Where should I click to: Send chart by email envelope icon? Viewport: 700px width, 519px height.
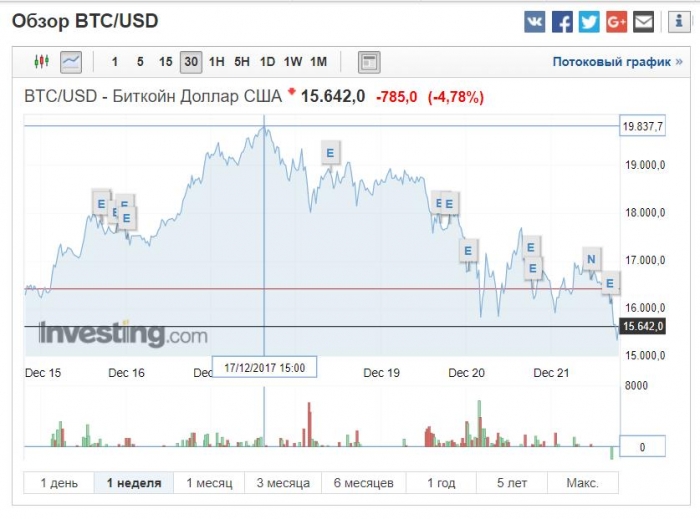pos(643,21)
